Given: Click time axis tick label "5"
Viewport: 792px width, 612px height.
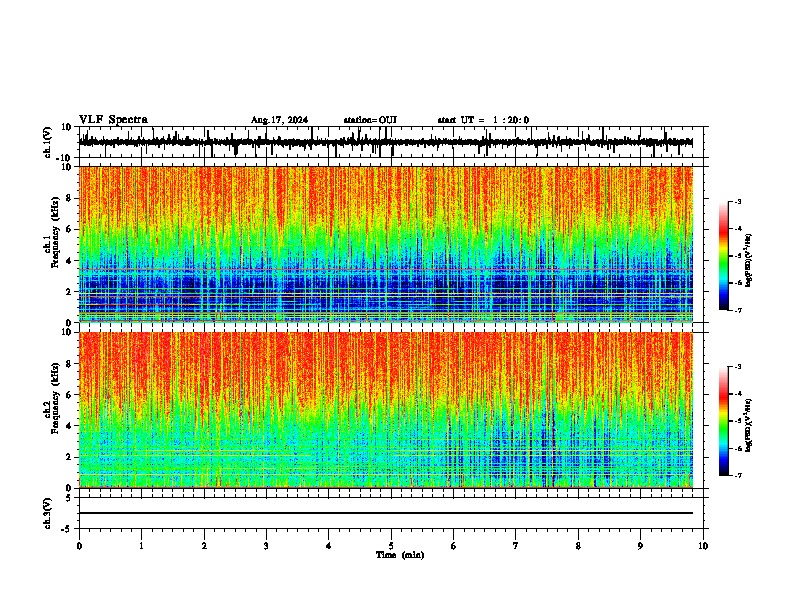Looking at the screenshot, I should (391, 546).
